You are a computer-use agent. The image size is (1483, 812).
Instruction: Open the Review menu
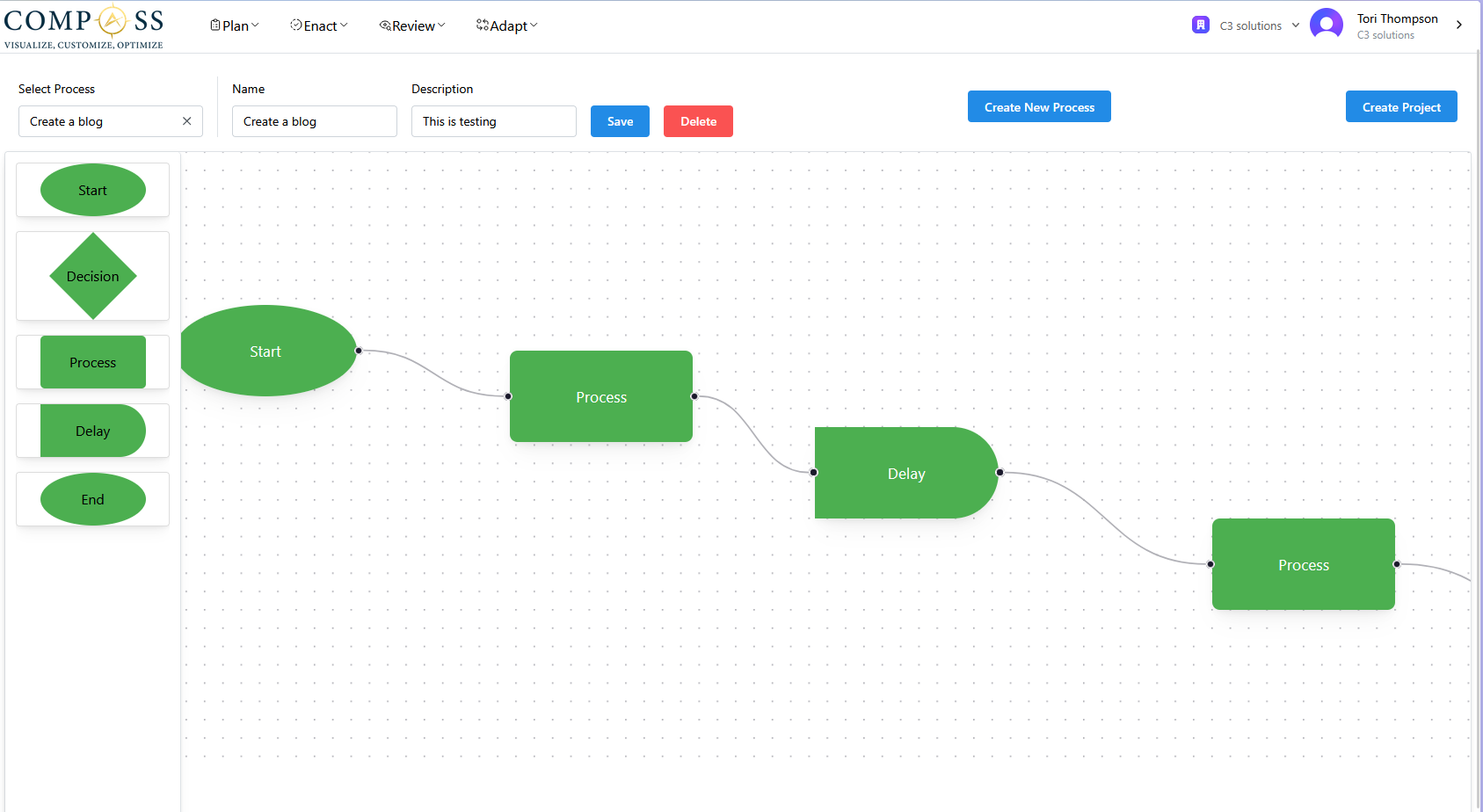click(x=411, y=25)
